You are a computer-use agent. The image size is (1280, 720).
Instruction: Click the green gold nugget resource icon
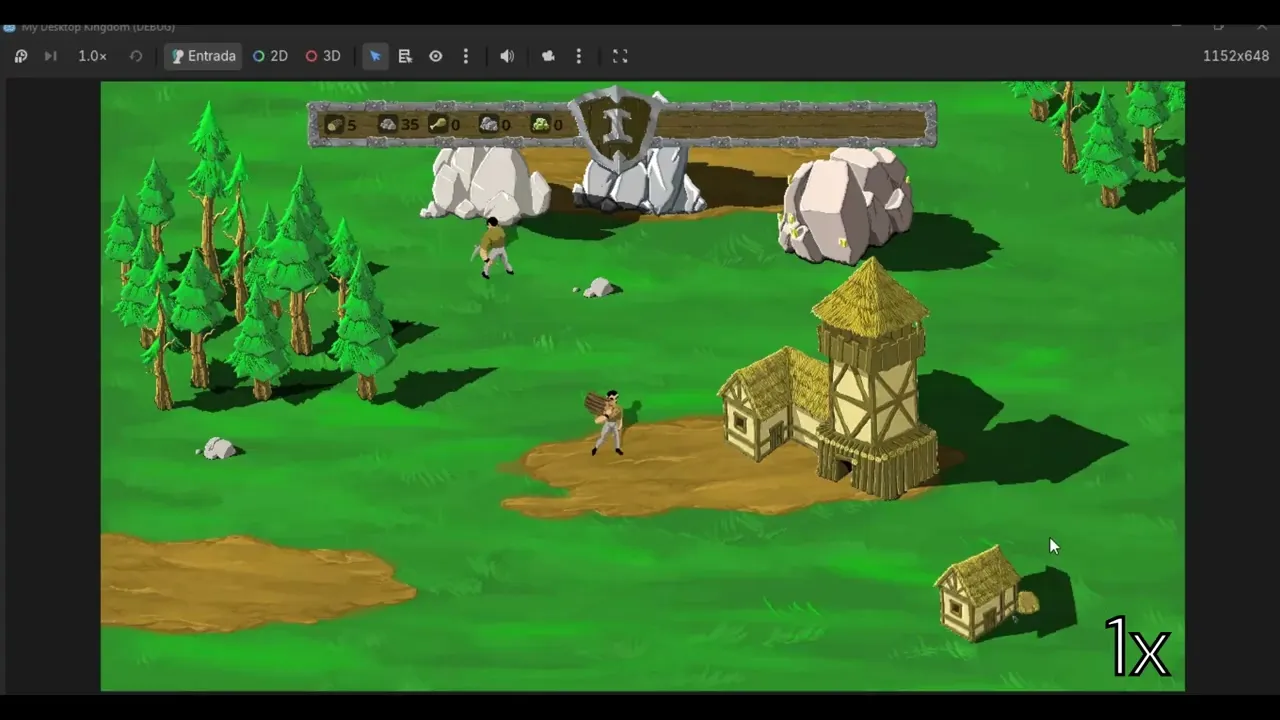tap(541, 124)
